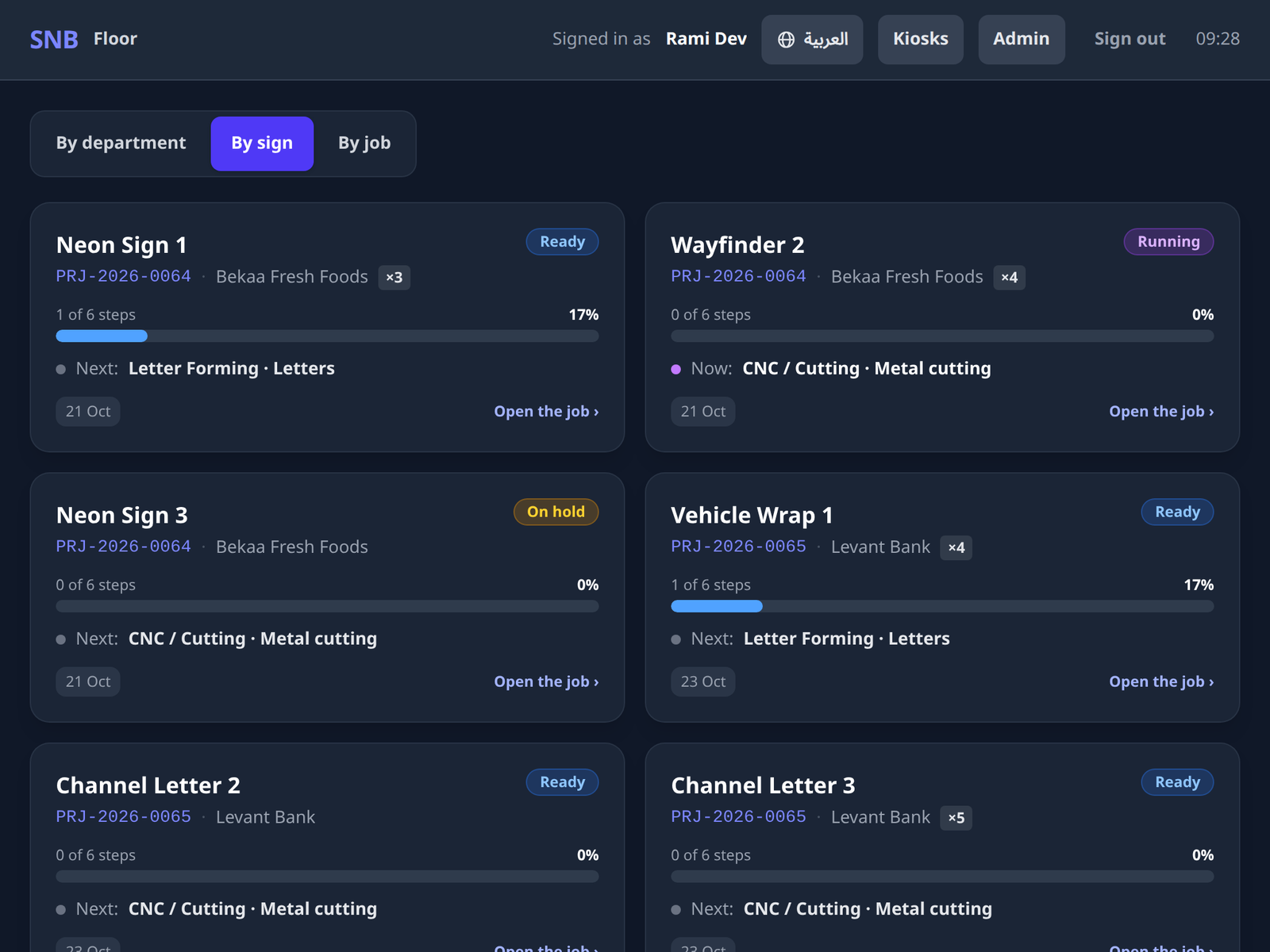Click the ×3 quantity chip on Neon Sign 1
The image size is (1270, 952).
(394, 278)
